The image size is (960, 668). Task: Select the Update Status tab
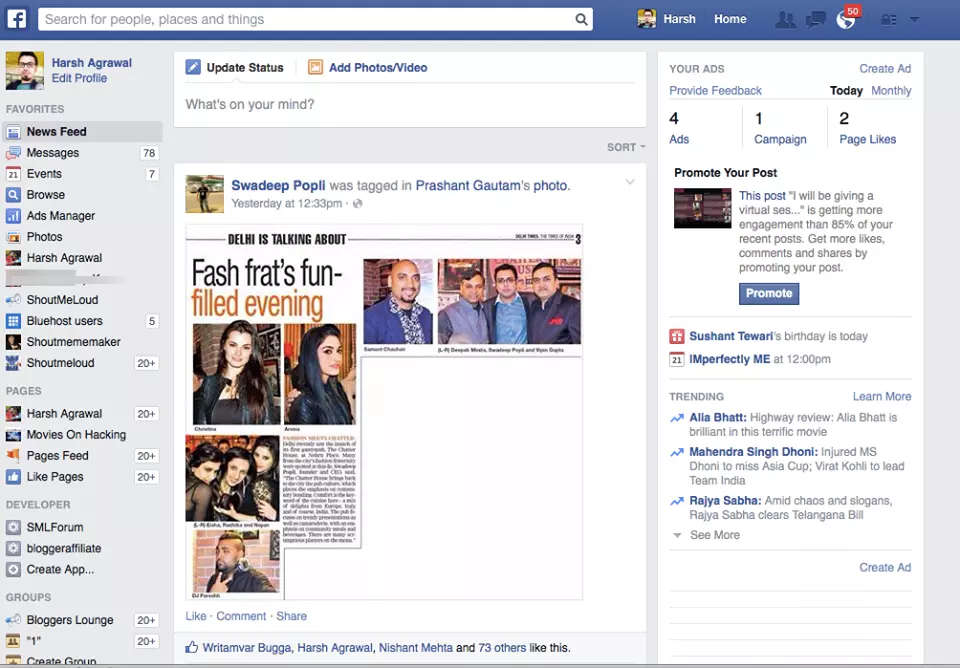tap(235, 67)
